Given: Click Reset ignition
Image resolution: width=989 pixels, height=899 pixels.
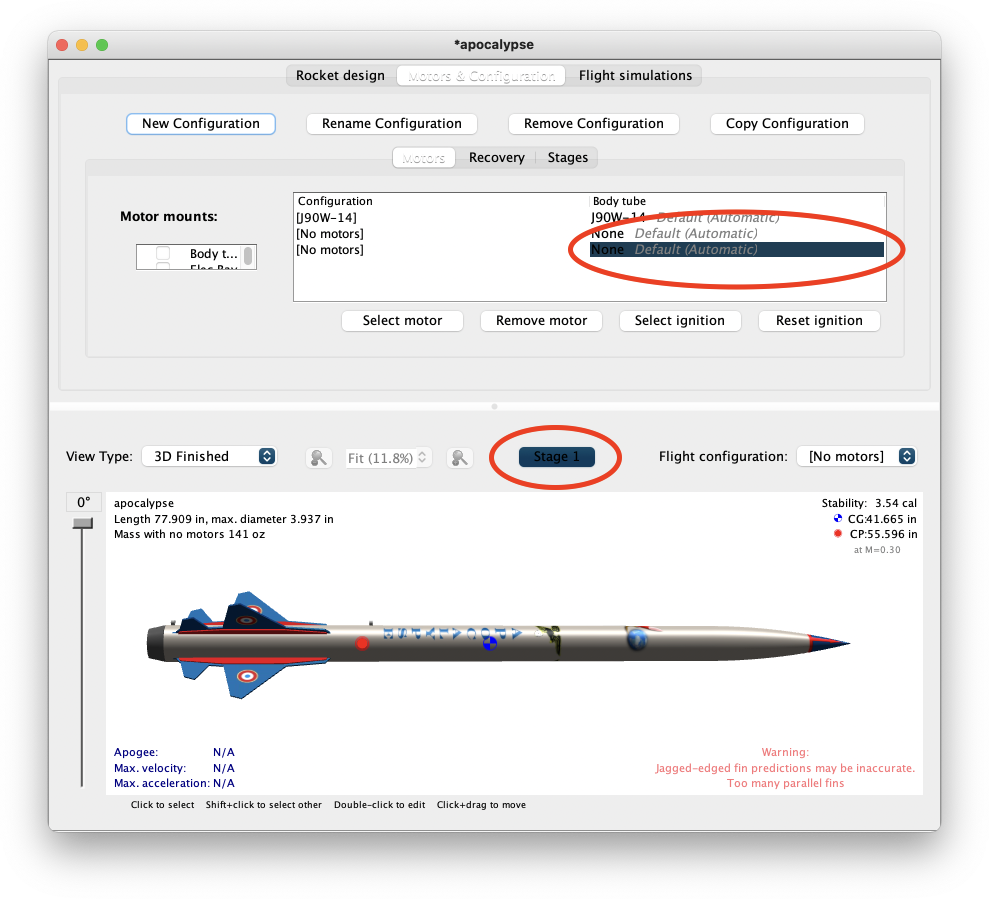Looking at the screenshot, I should click(x=819, y=320).
